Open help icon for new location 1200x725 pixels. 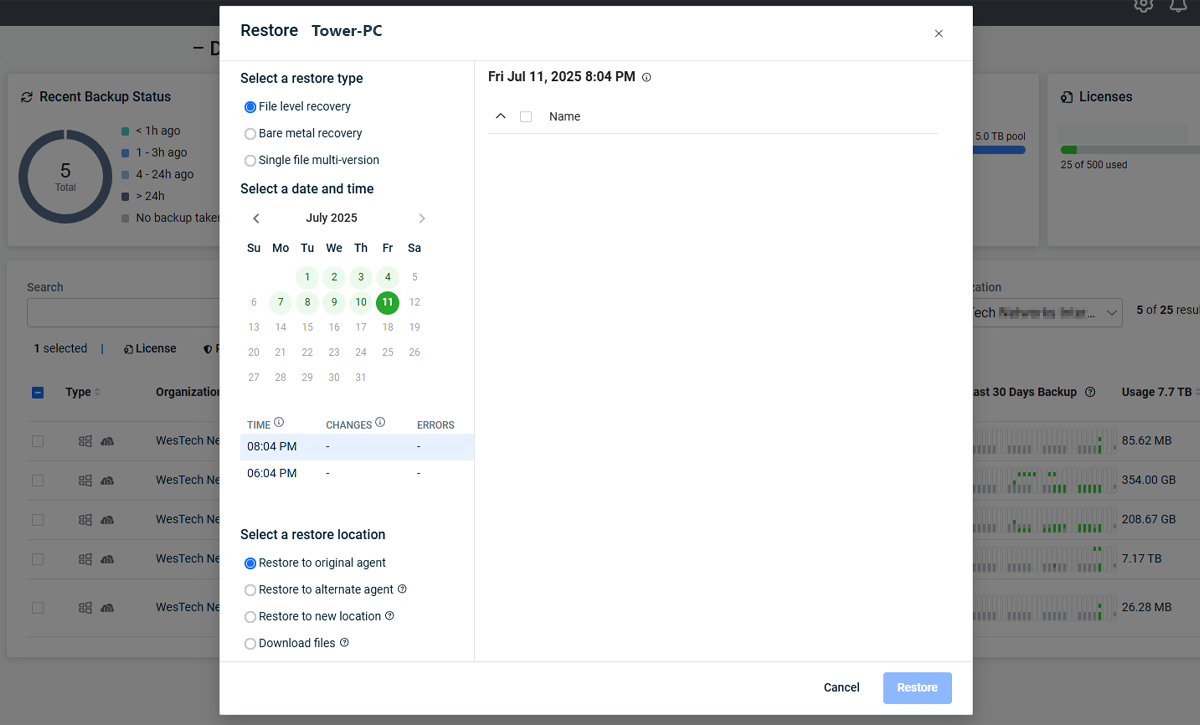click(390, 616)
